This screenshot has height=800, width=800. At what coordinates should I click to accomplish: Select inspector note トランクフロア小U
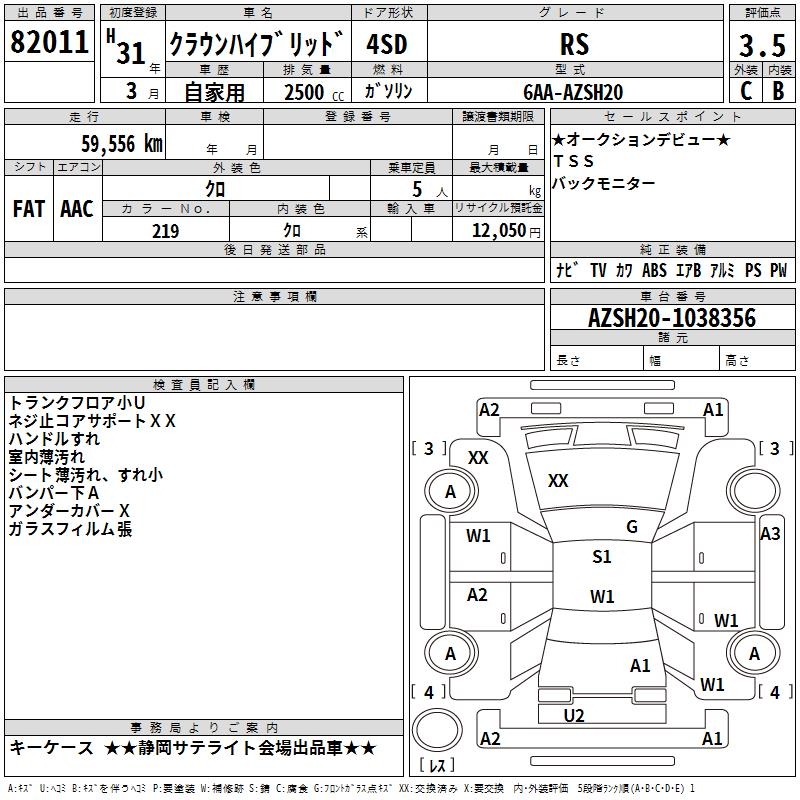point(77,403)
